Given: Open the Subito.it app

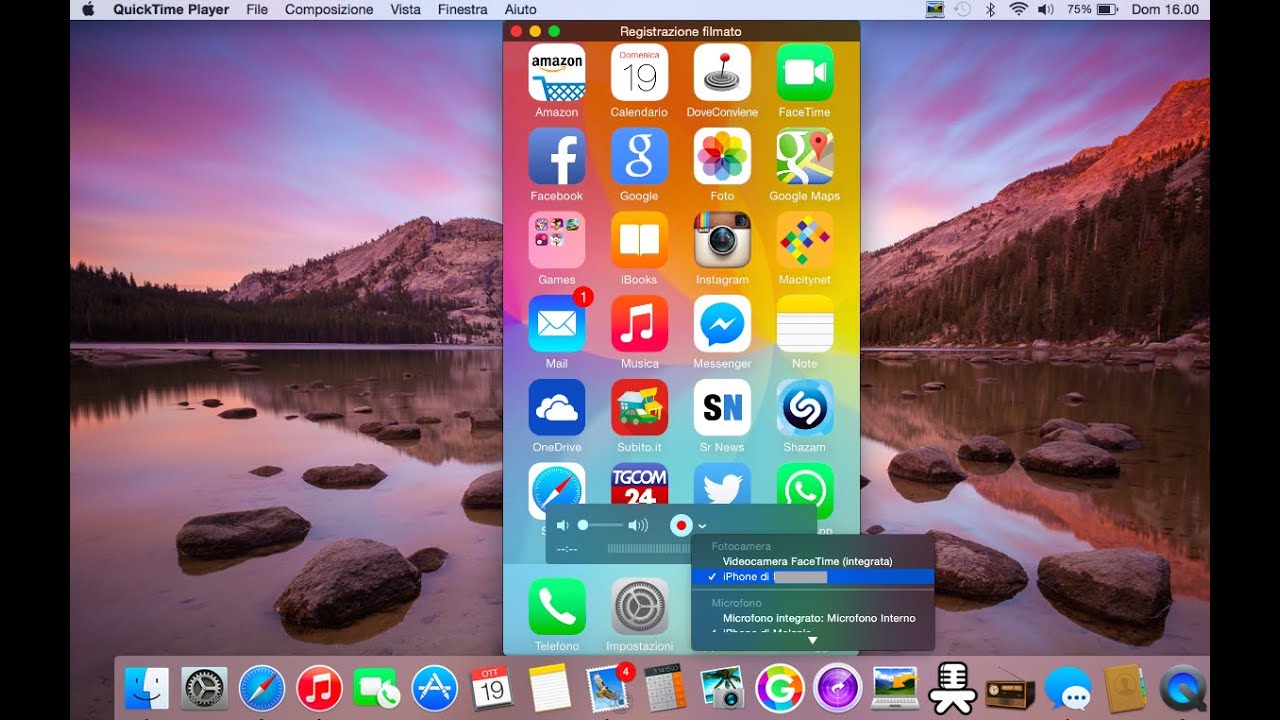Looking at the screenshot, I should 639,408.
